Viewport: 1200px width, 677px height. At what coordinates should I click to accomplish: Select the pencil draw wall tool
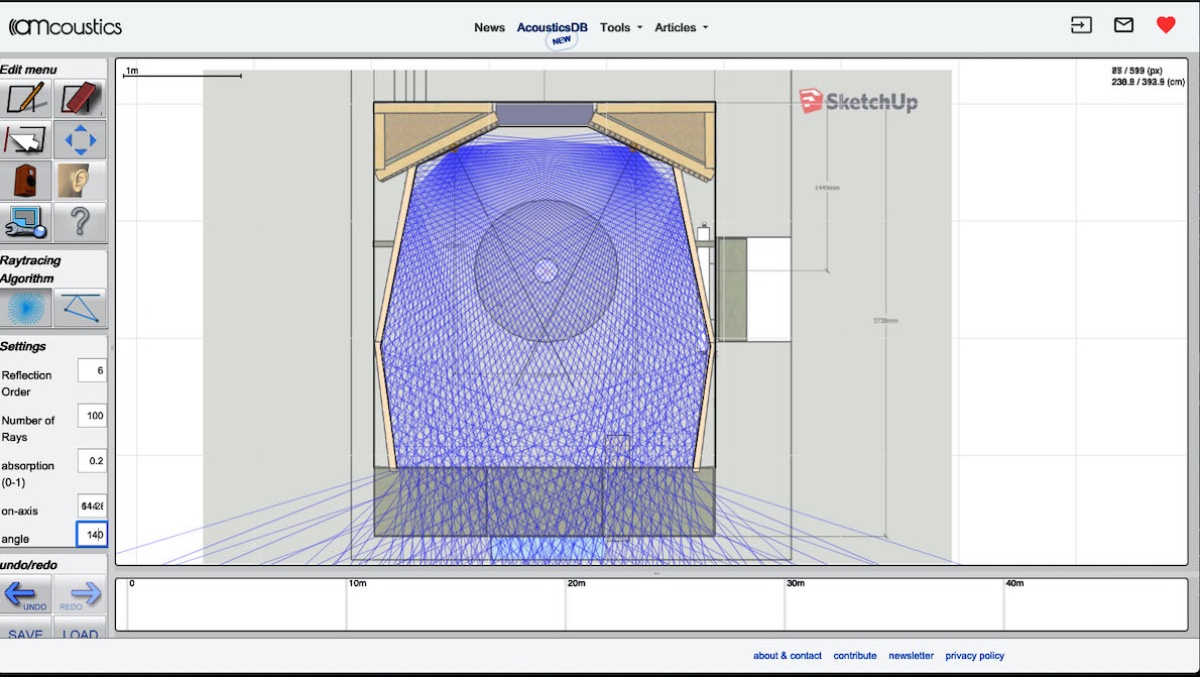coord(27,98)
